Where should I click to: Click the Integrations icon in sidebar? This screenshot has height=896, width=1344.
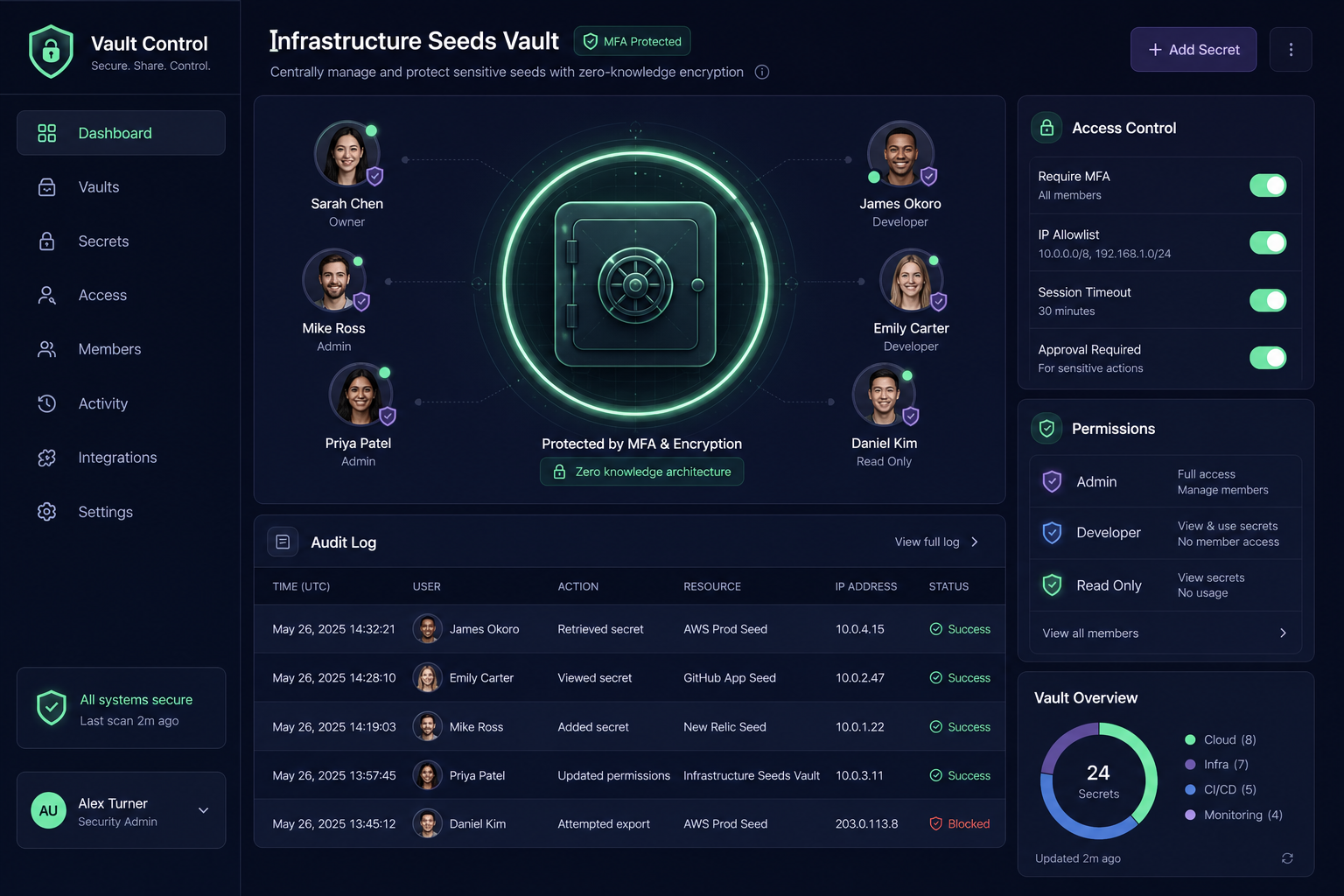click(47, 458)
